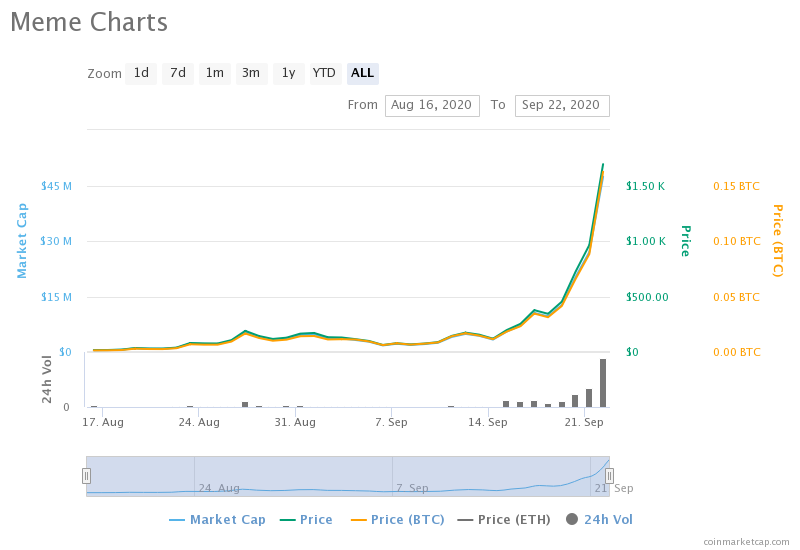Screen dimensions: 800x550
Task: Switch zoom to 1y
Action: [x=288, y=73]
